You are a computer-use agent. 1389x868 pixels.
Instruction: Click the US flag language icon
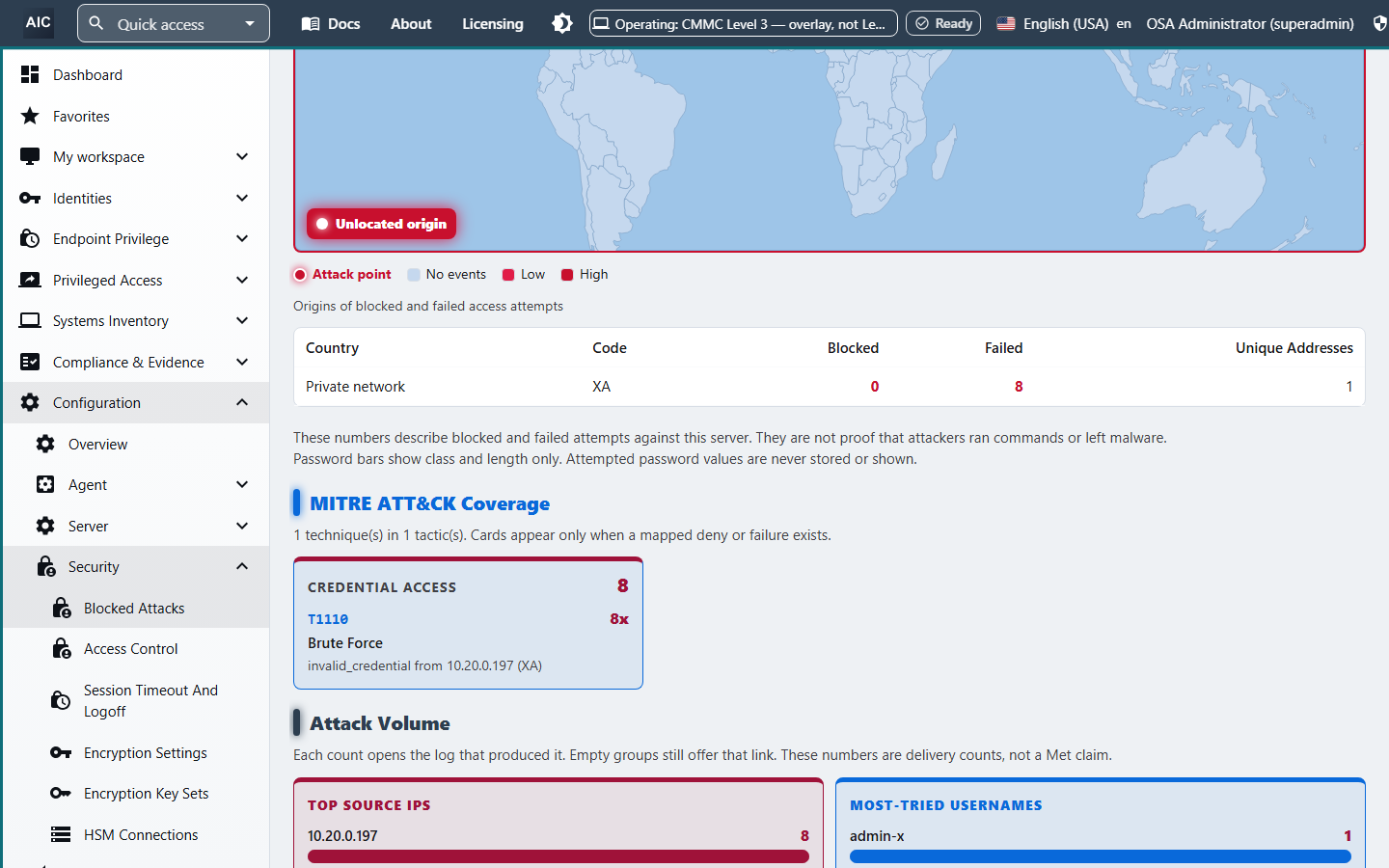point(1006,24)
